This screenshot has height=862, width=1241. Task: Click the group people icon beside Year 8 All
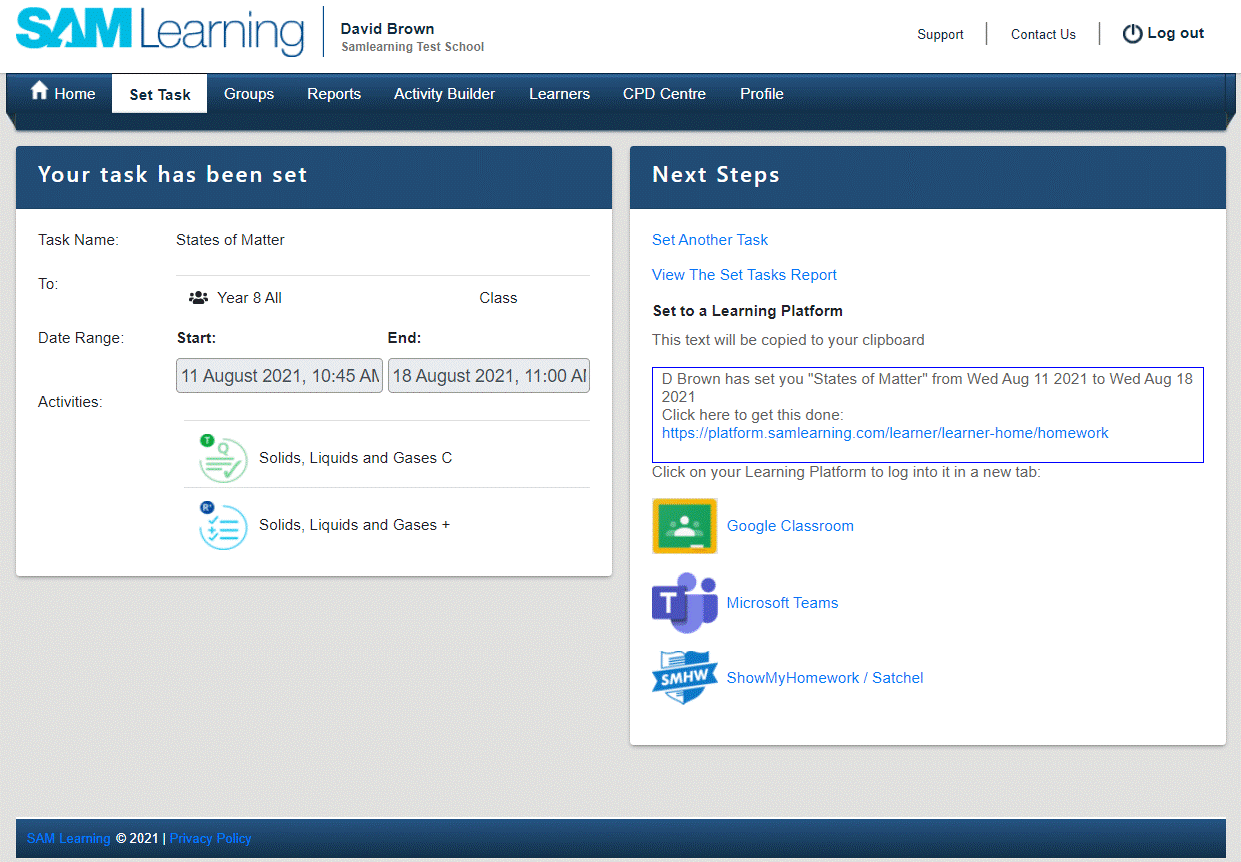(x=198, y=298)
